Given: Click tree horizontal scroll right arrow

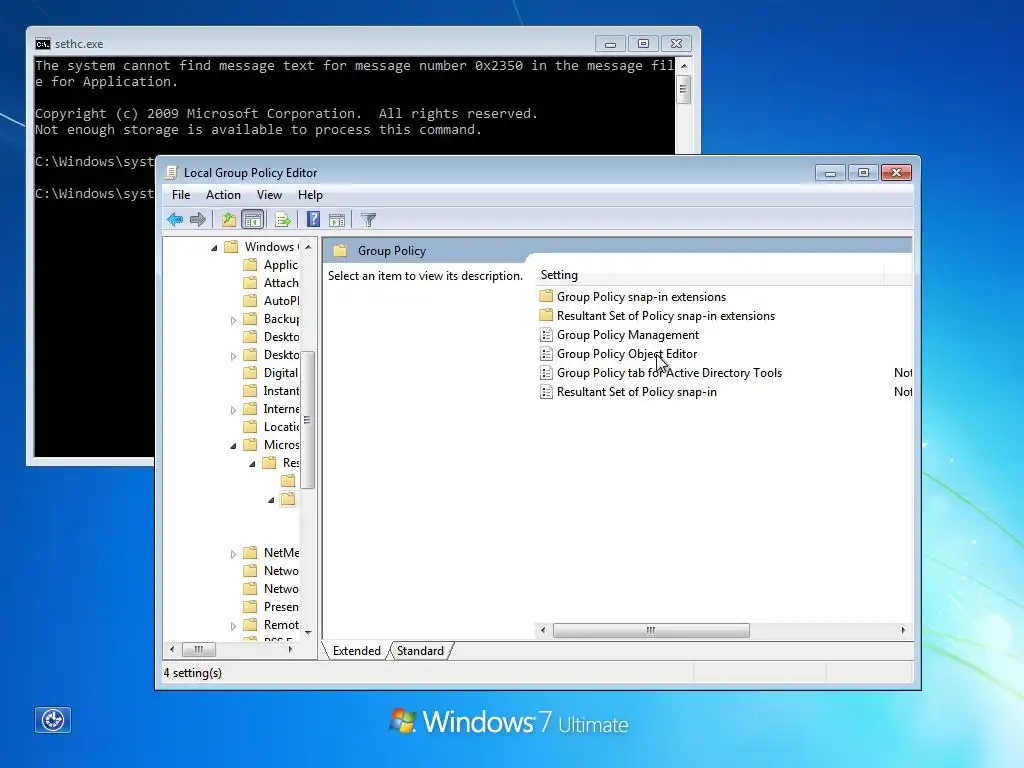Looking at the screenshot, I should tap(291, 649).
